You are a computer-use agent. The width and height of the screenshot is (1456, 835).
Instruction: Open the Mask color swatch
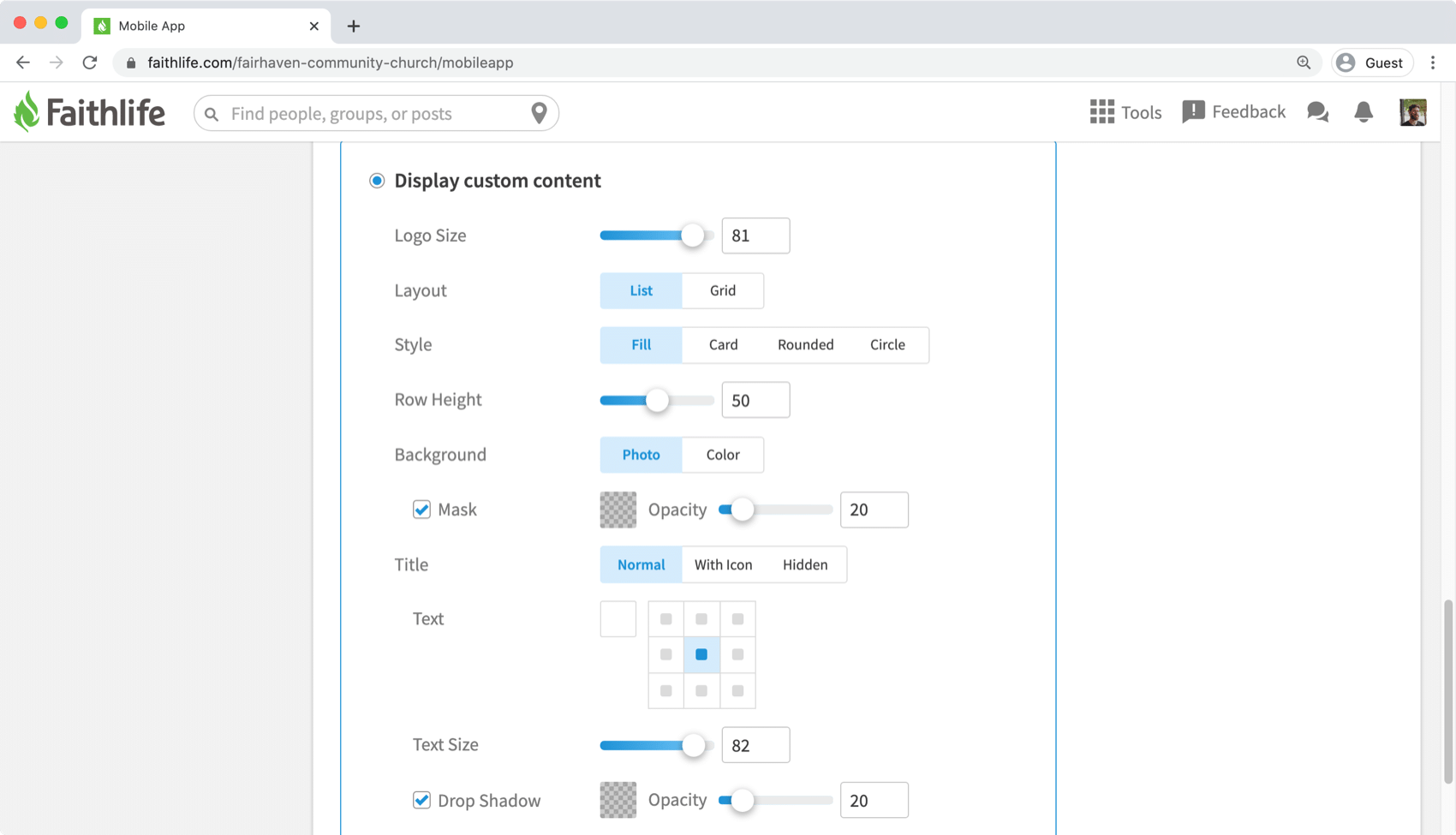[618, 510]
